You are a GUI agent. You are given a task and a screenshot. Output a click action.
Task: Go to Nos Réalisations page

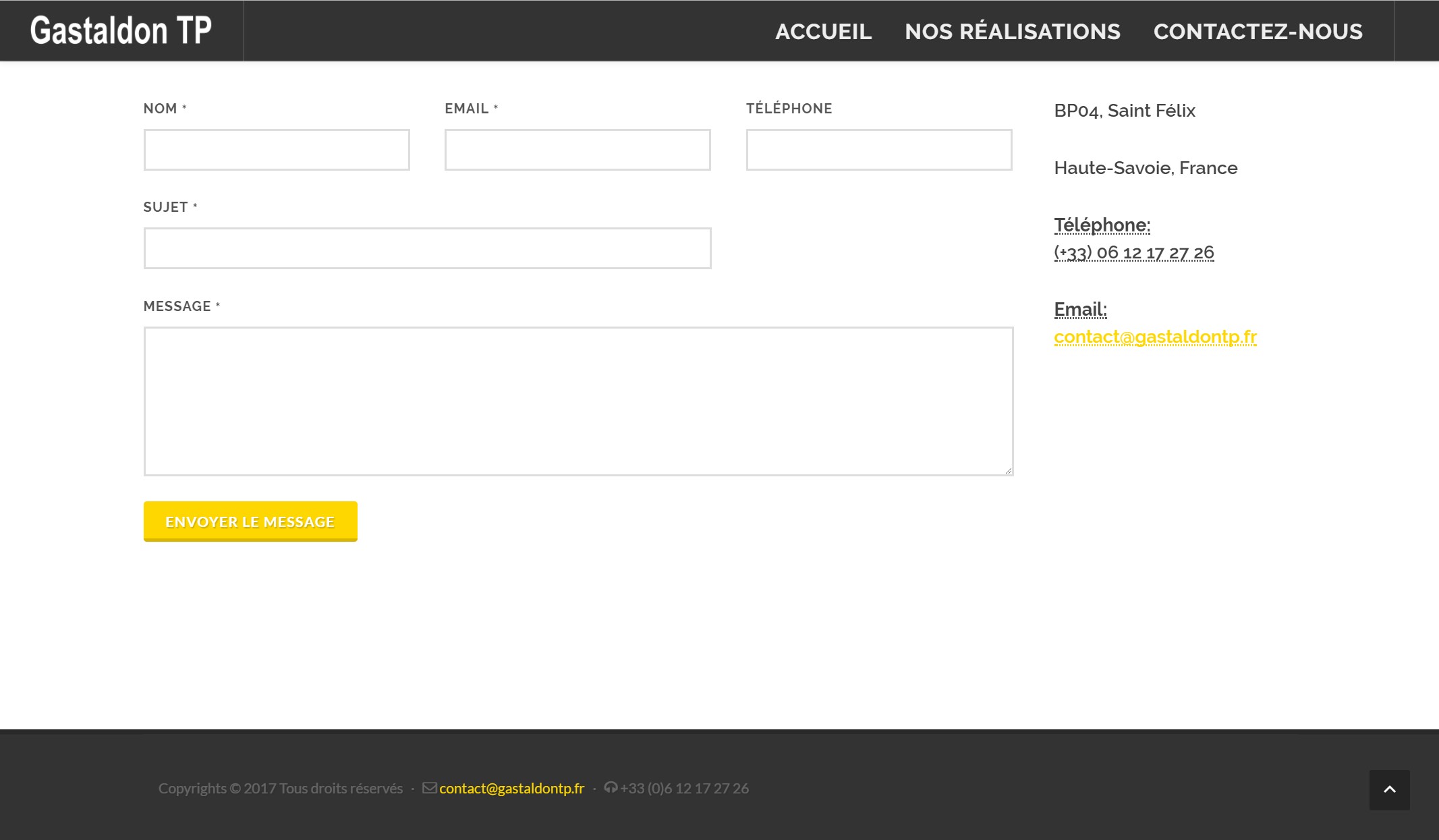pyautogui.click(x=1012, y=32)
